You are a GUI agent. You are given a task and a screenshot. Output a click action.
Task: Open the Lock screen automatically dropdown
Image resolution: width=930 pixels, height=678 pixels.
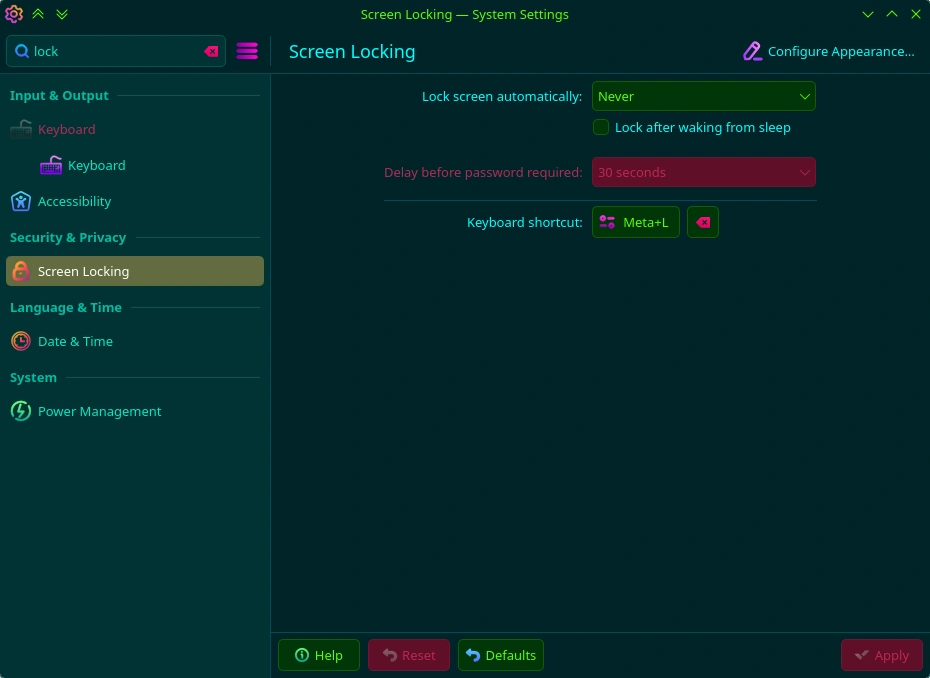pos(703,96)
